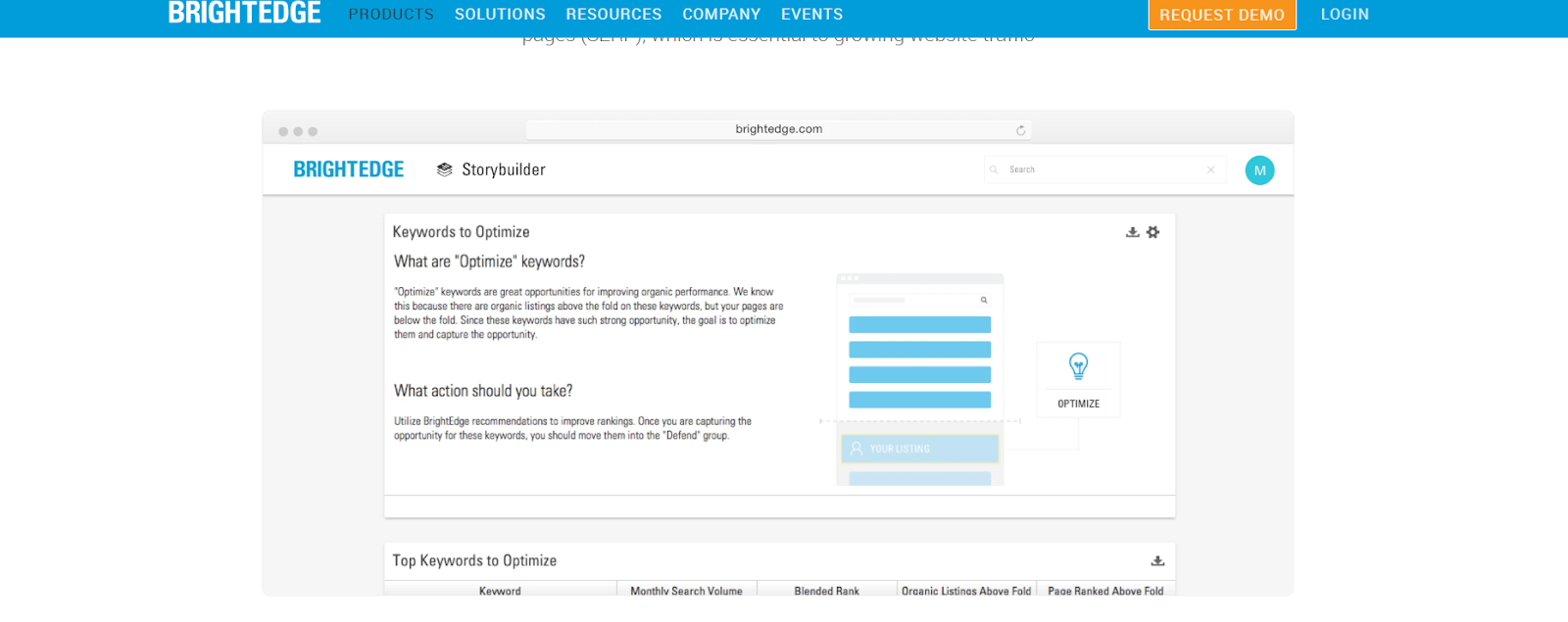Click the browser reload icon in mockup
Image resolution: width=1568 pixels, height=622 pixels.
1020,130
